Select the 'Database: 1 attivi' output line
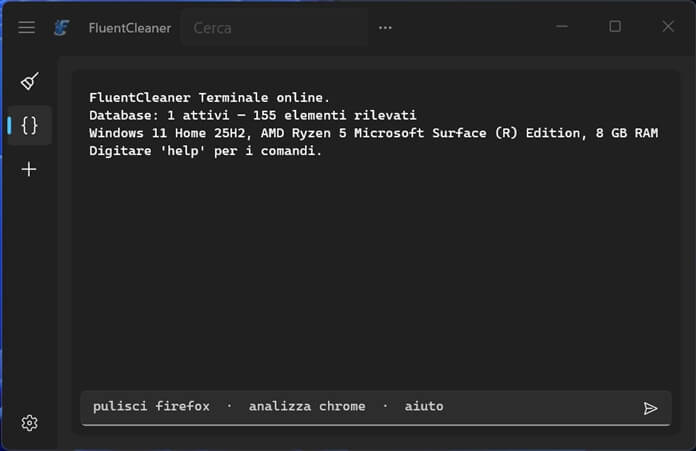Viewport: 696px width, 451px height. [253, 115]
